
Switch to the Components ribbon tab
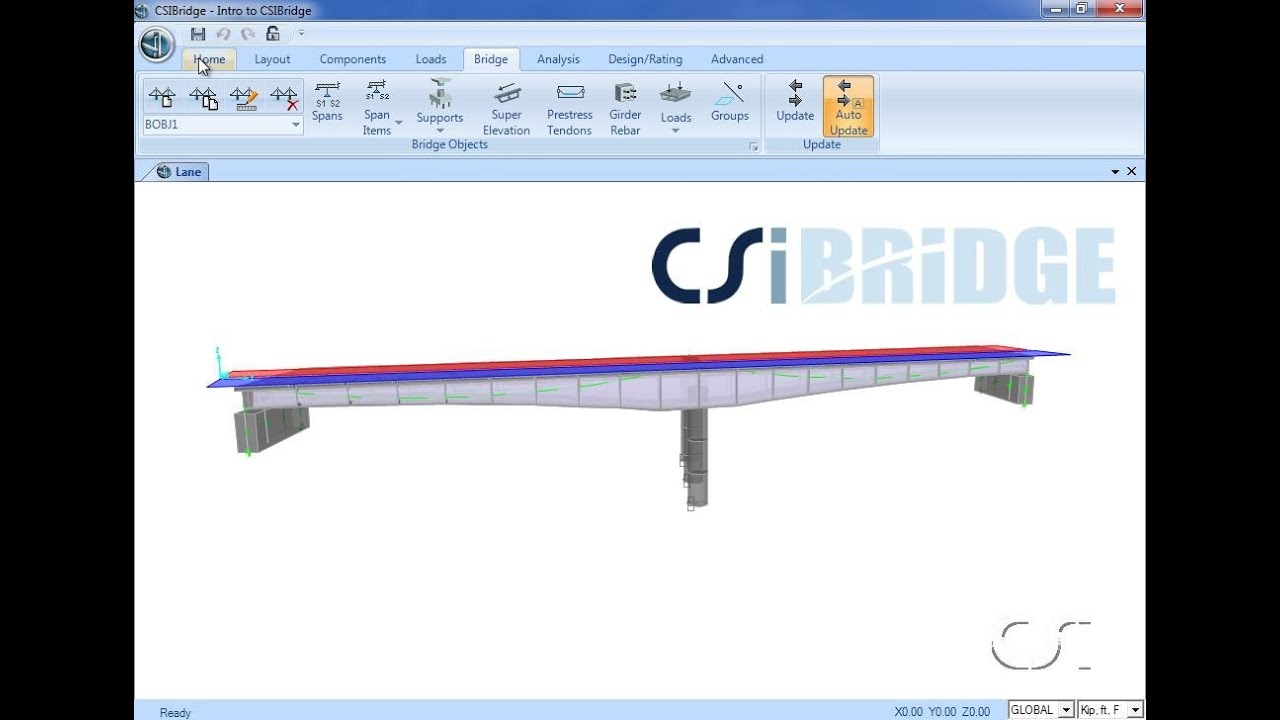pyautogui.click(x=353, y=59)
